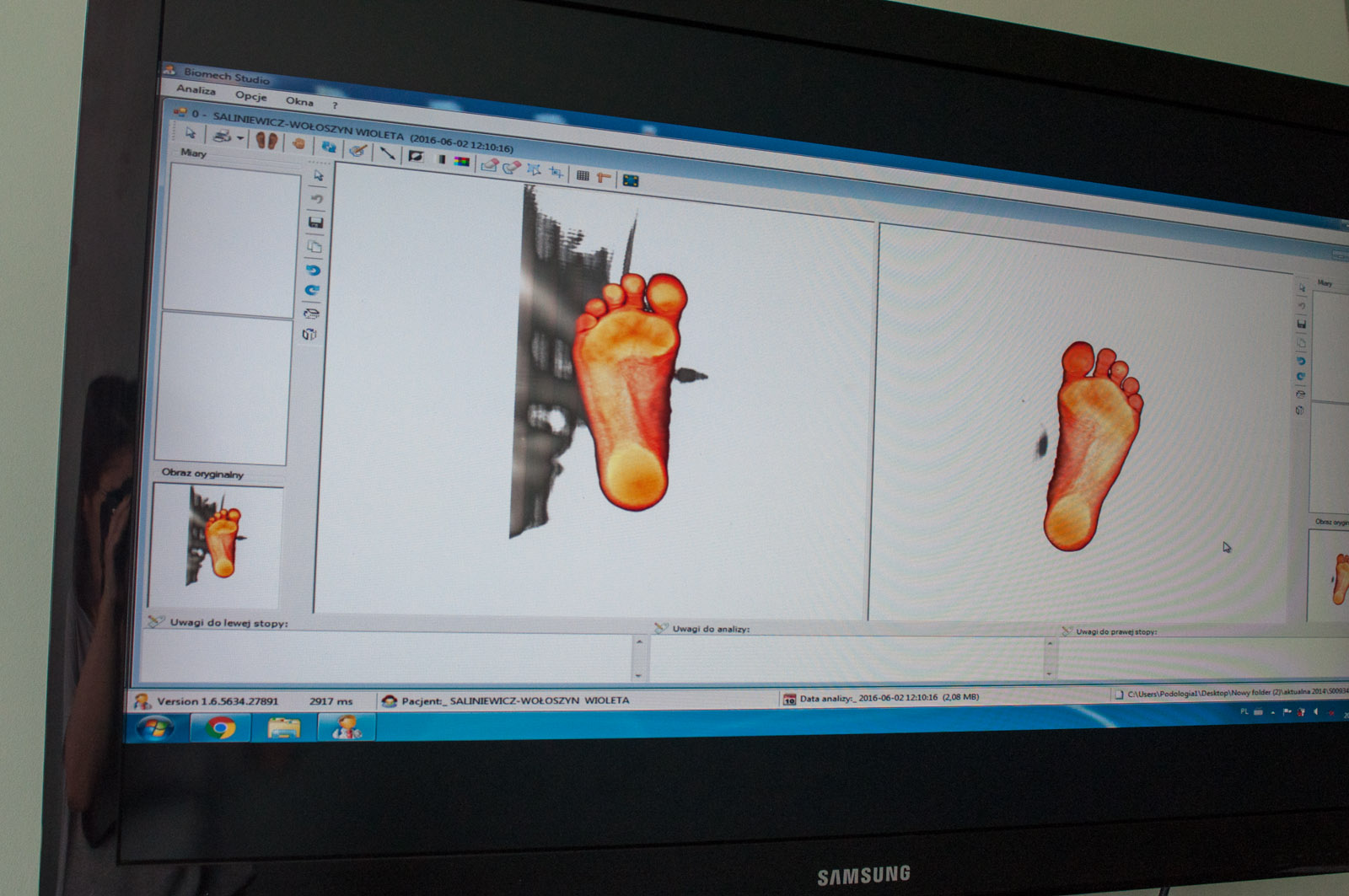Image resolution: width=1349 pixels, height=896 pixels.
Task: Open Google Chrome from the taskbar
Action: pos(221,727)
